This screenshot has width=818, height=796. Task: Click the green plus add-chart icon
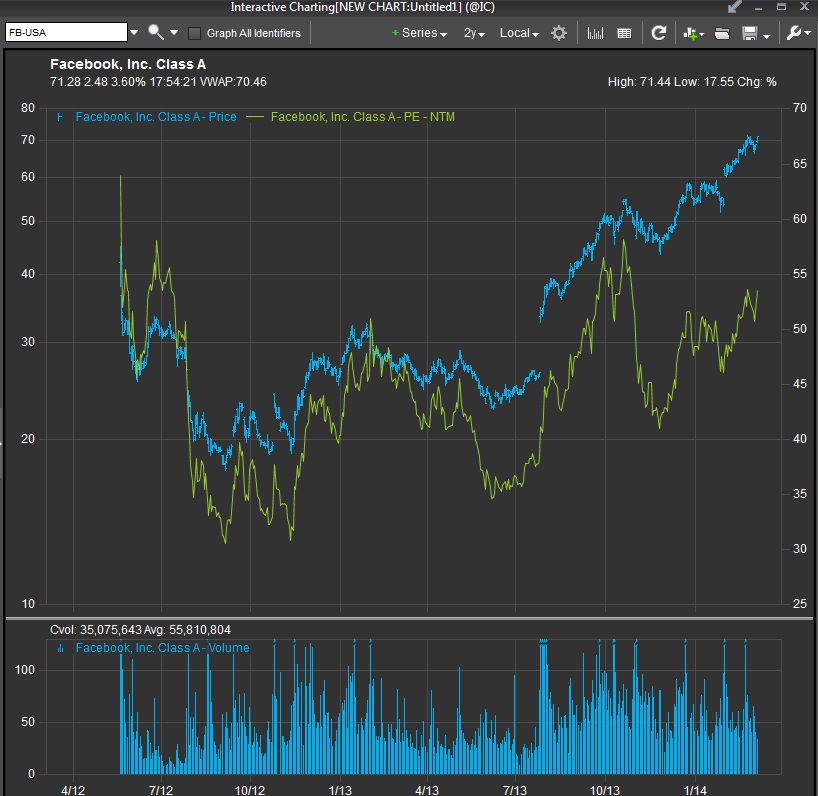point(690,33)
